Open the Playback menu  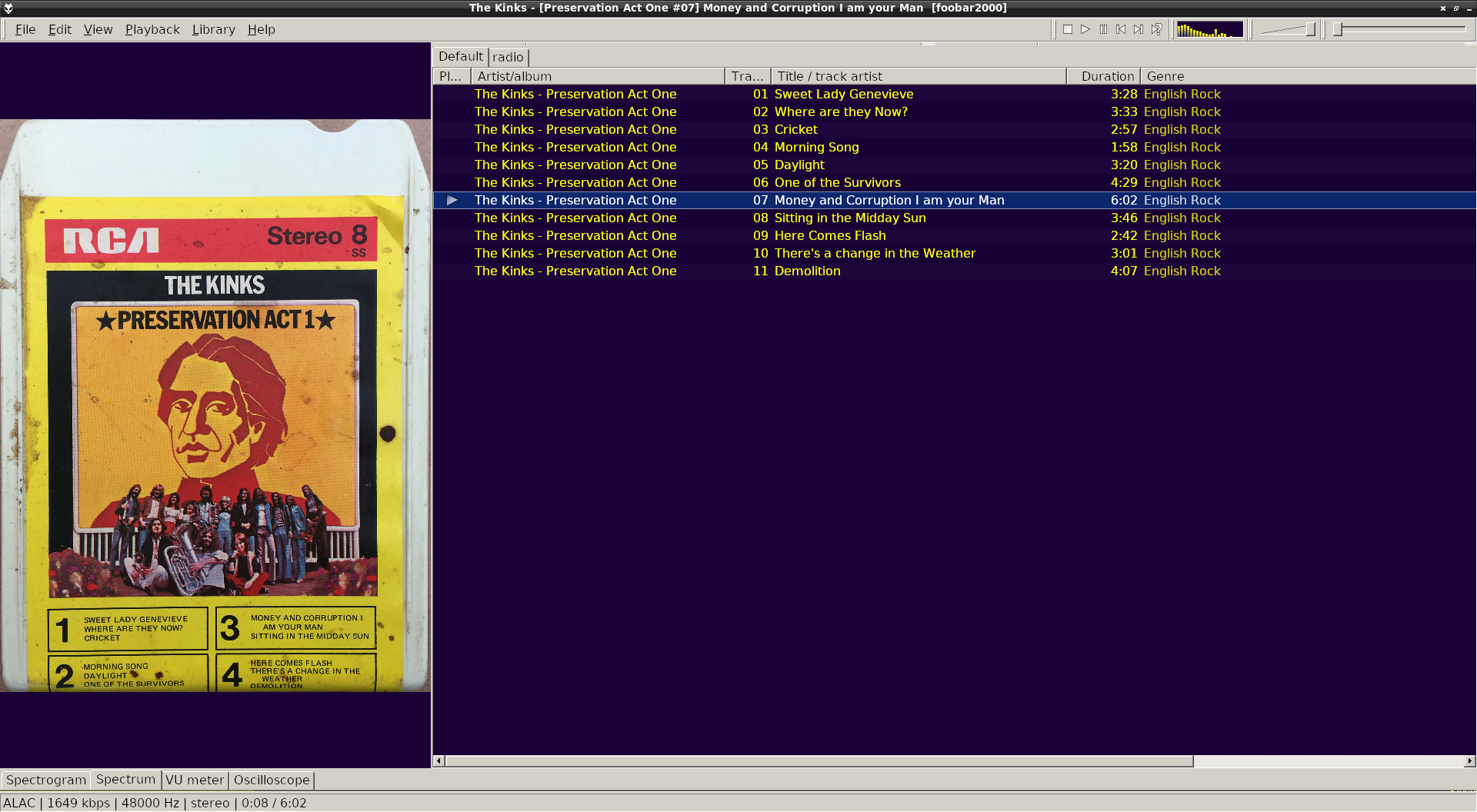(x=152, y=29)
